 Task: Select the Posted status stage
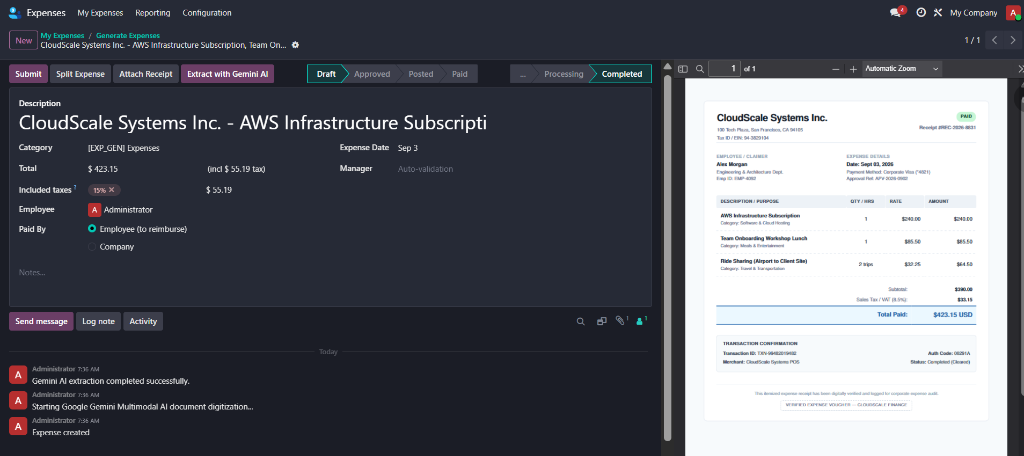pyautogui.click(x=421, y=74)
